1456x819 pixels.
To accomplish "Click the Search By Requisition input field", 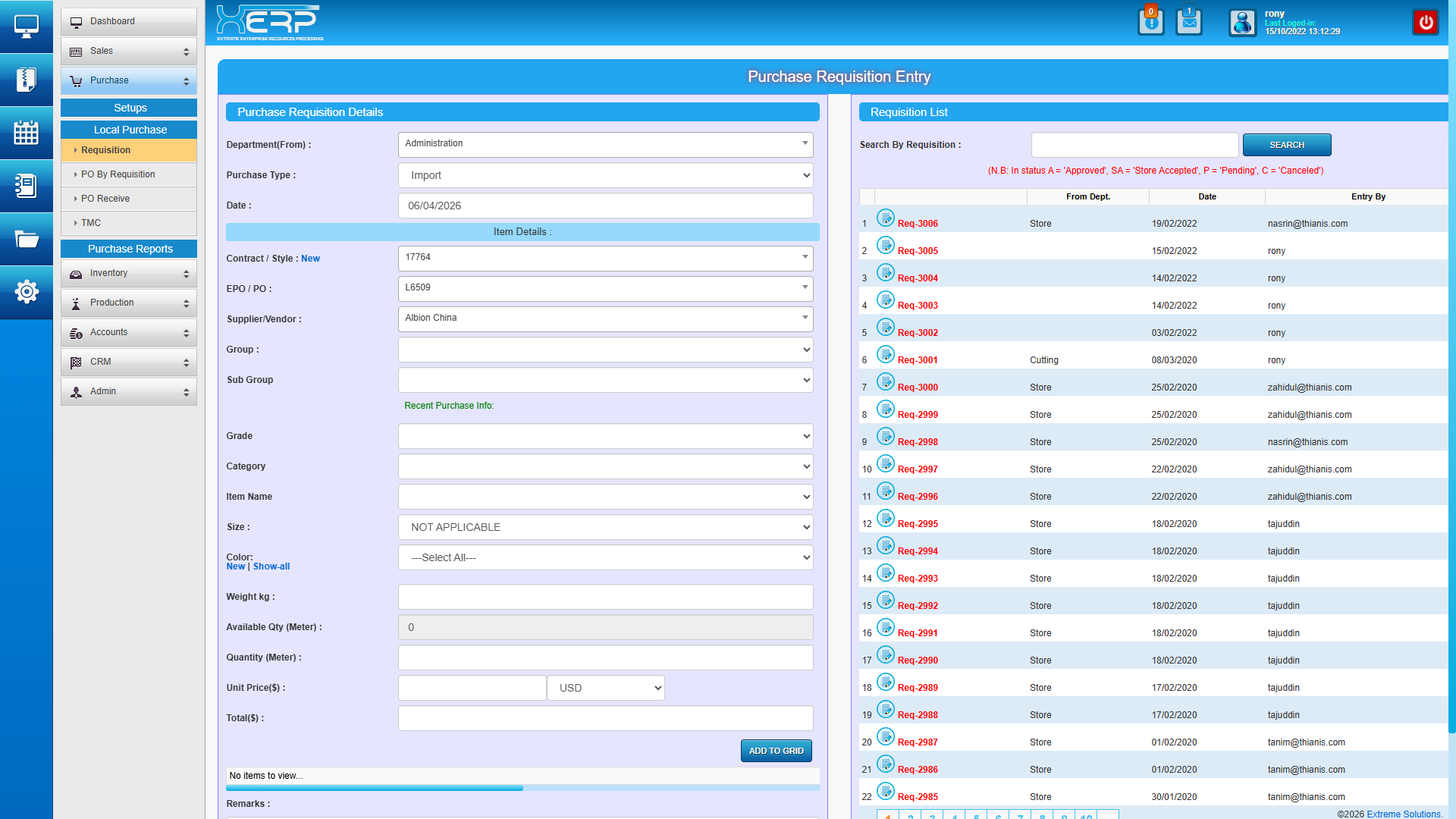I will pos(1134,145).
